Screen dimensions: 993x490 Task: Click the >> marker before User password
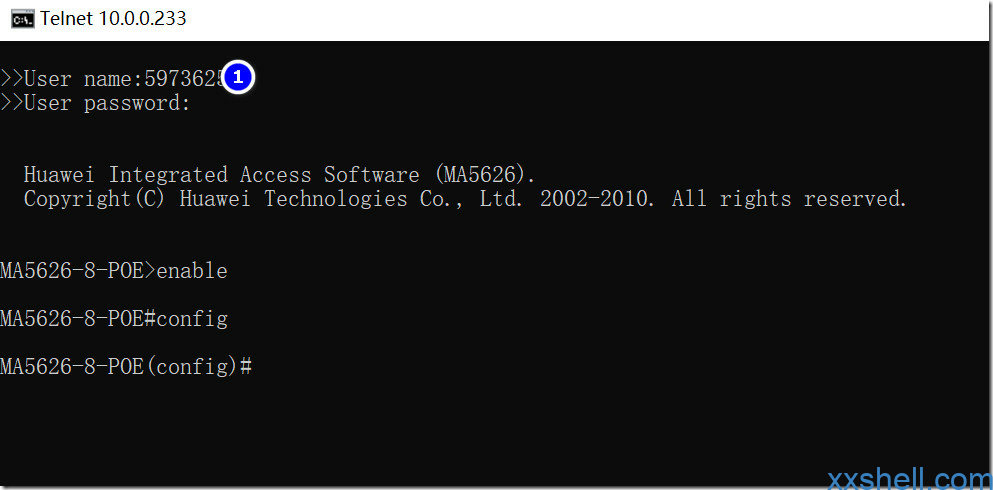(11, 103)
